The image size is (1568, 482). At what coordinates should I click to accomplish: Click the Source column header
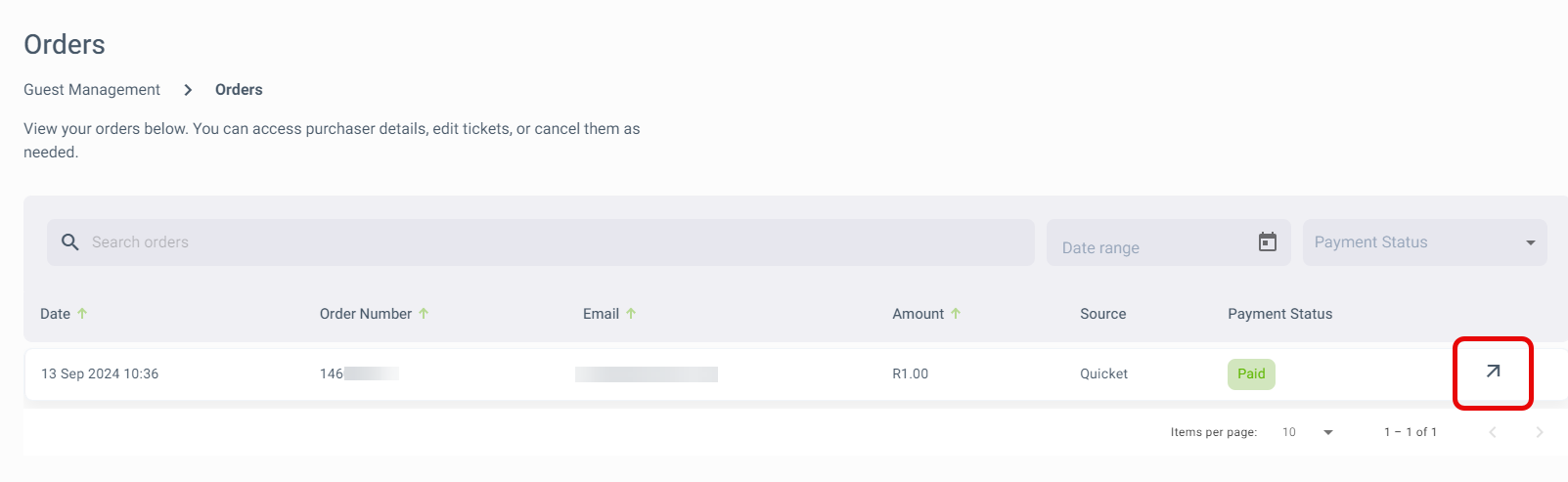(x=1103, y=314)
